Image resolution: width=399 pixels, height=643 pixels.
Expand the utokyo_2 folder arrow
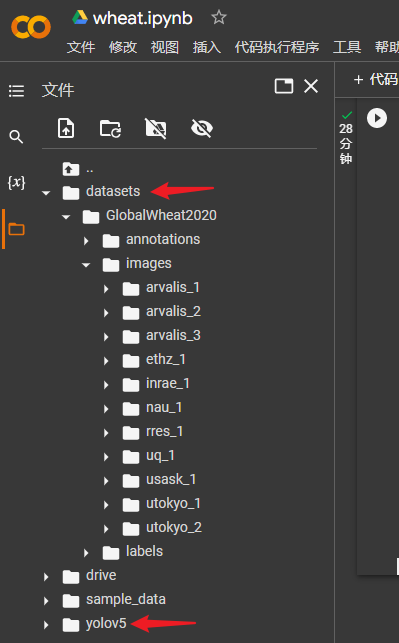click(106, 529)
